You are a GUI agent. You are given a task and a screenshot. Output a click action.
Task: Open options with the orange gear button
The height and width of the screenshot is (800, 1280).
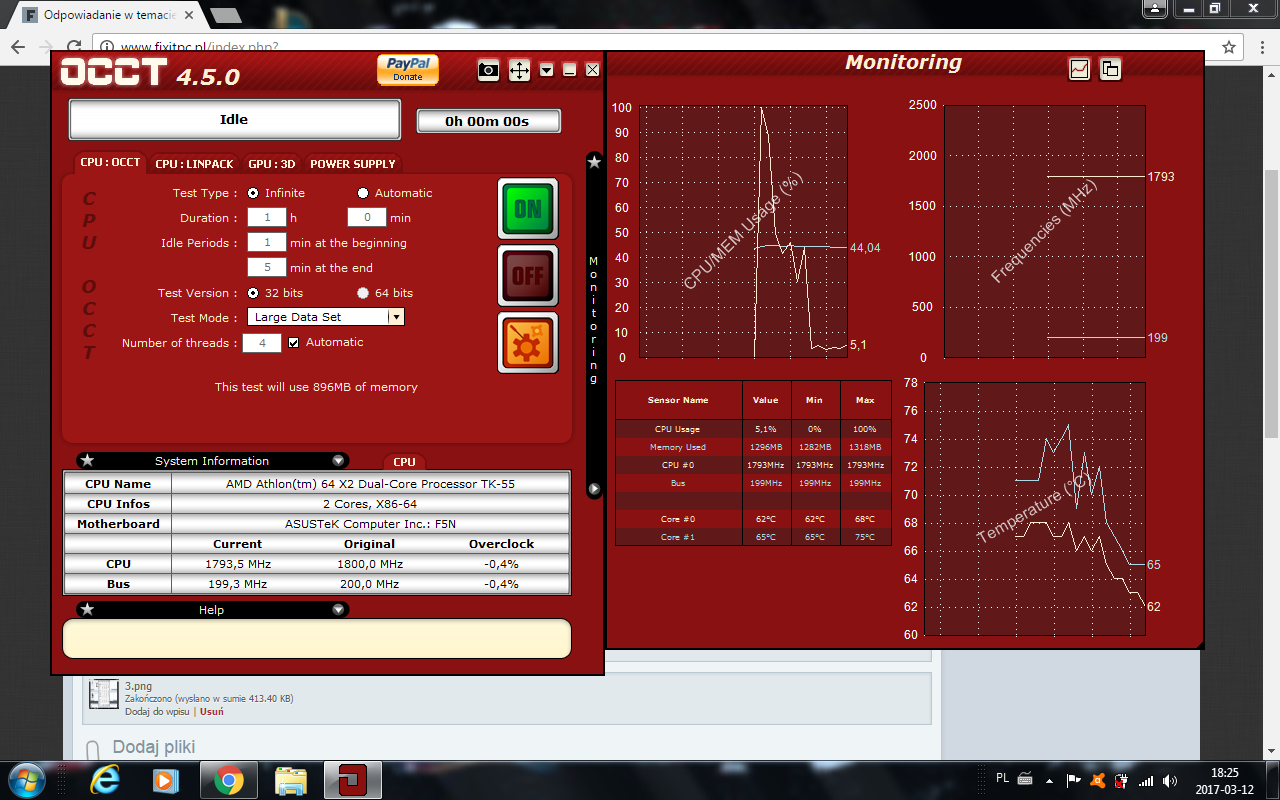528,342
